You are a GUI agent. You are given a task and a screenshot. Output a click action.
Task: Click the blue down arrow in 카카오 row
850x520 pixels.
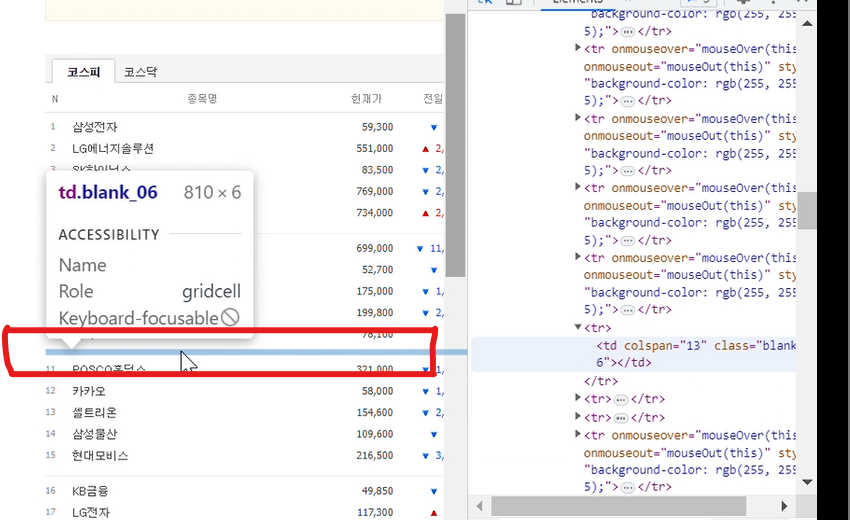[x=426, y=391]
